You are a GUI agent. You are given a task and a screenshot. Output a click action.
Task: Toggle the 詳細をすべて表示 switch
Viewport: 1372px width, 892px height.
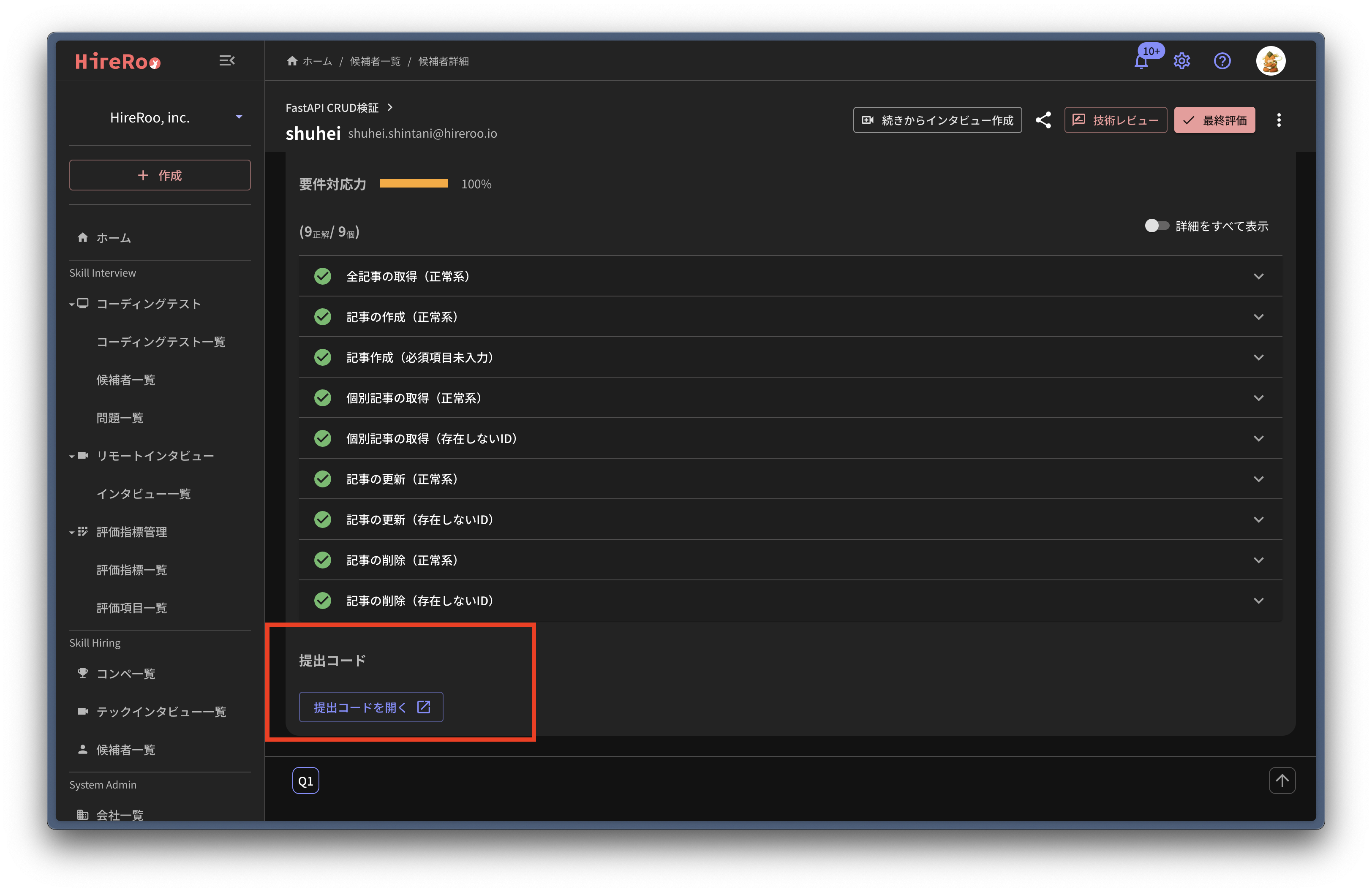[1156, 226]
